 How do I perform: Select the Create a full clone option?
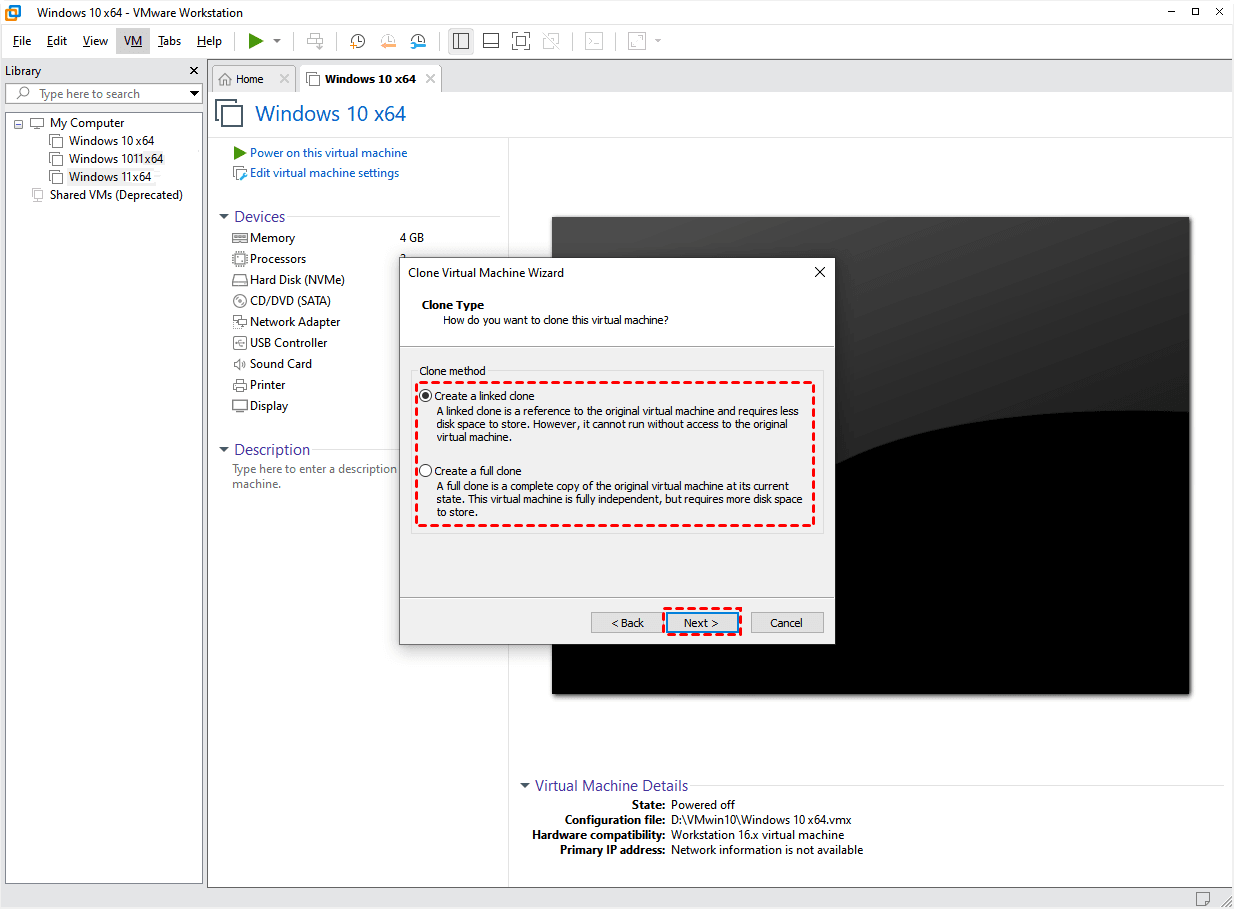427,471
